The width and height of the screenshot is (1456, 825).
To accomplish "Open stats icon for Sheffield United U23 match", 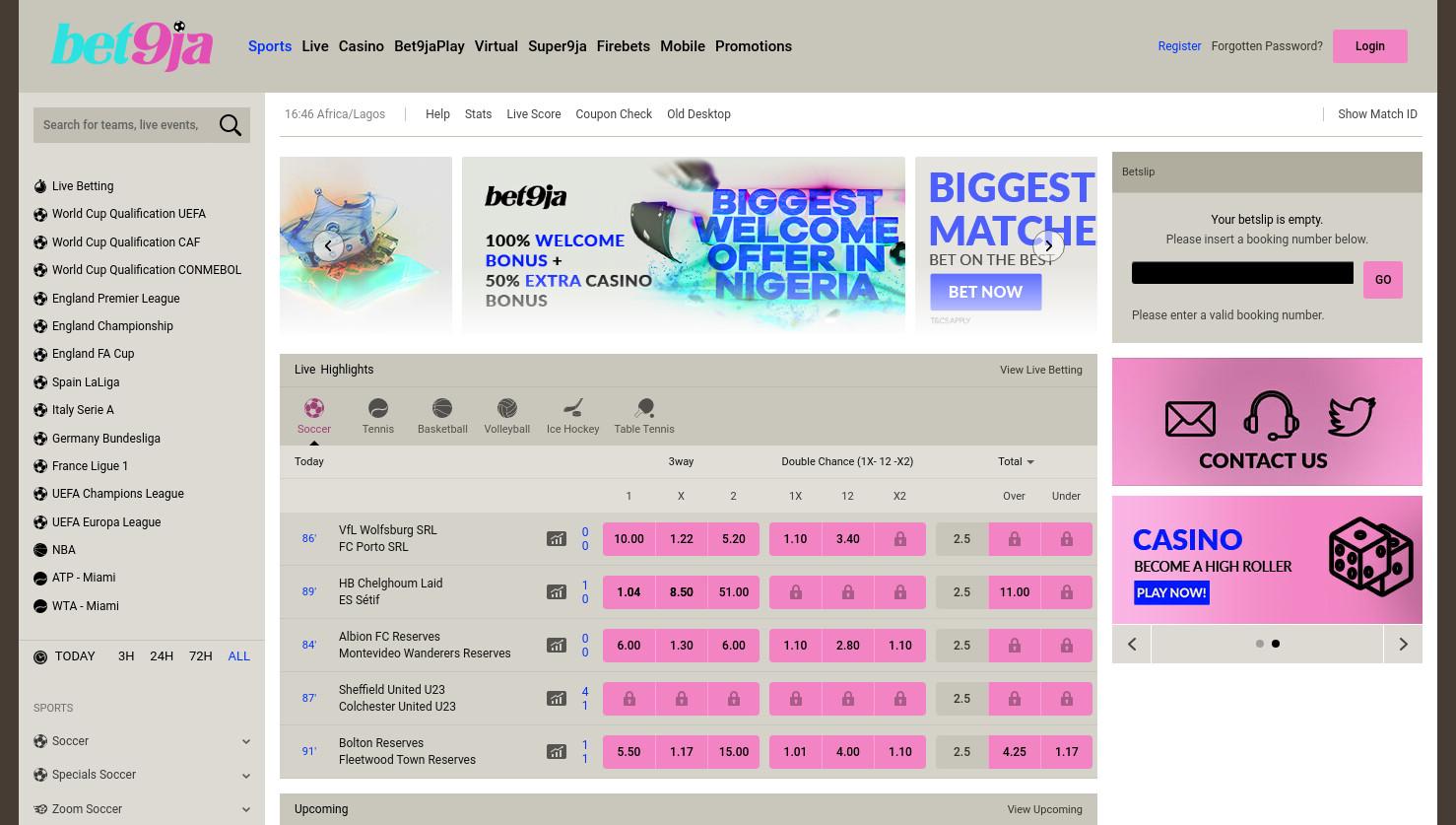I will tap(557, 699).
